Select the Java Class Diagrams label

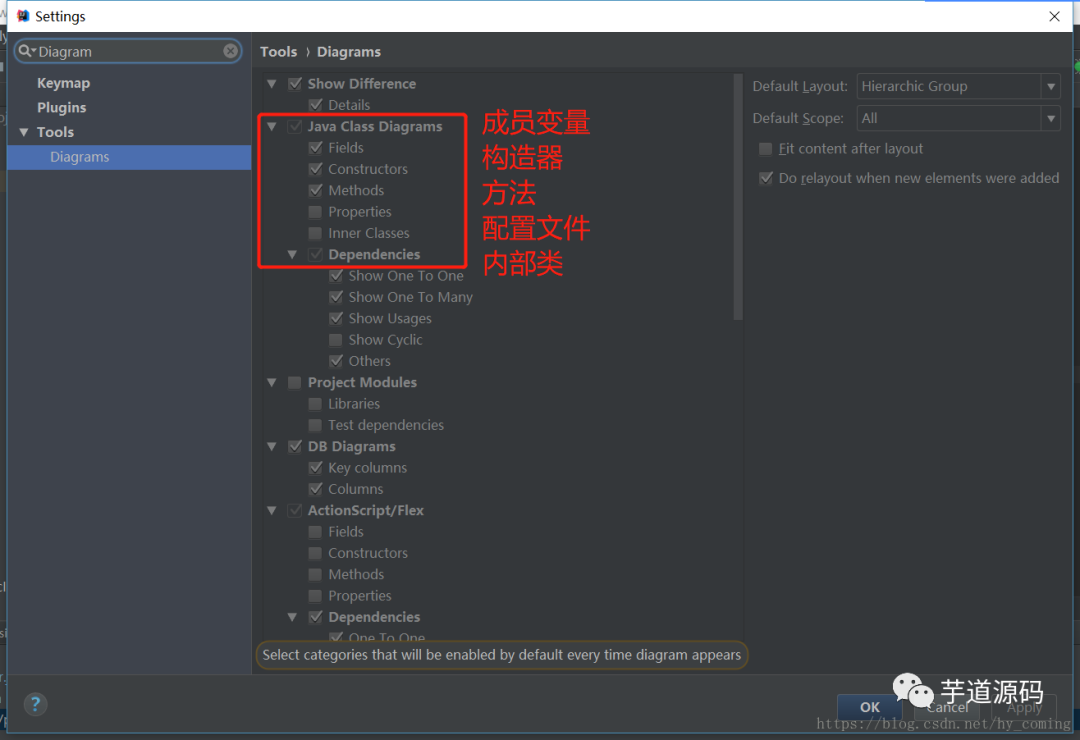[x=375, y=127]
